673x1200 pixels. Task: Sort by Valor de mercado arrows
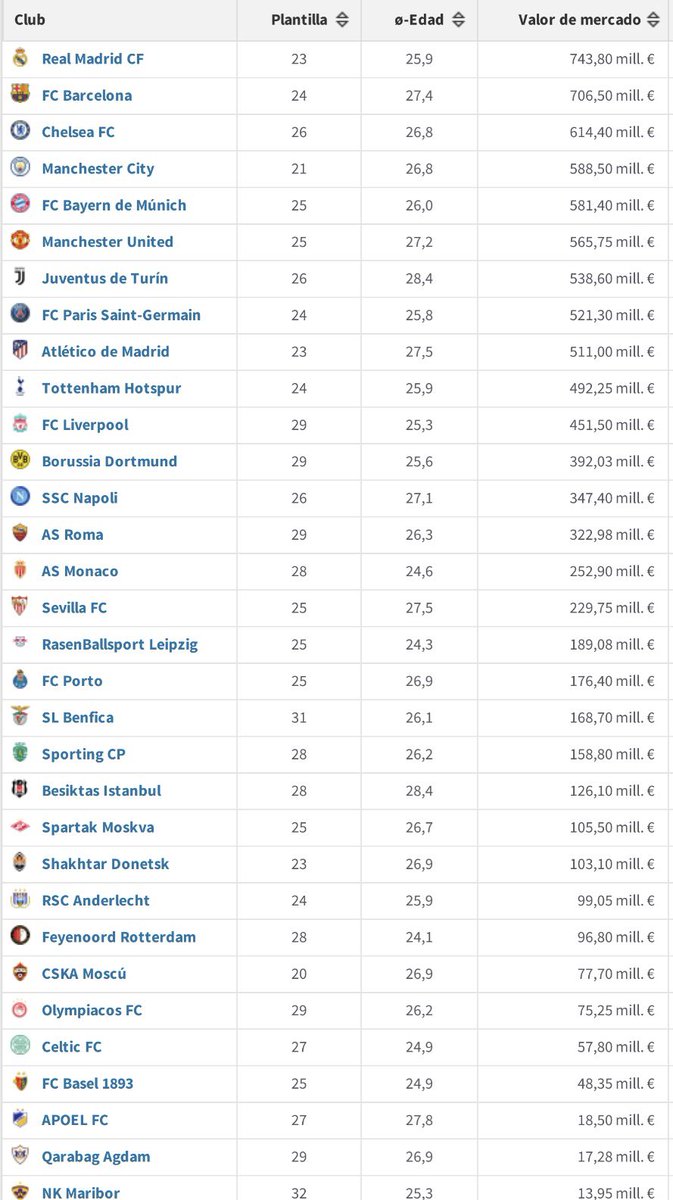653,20
